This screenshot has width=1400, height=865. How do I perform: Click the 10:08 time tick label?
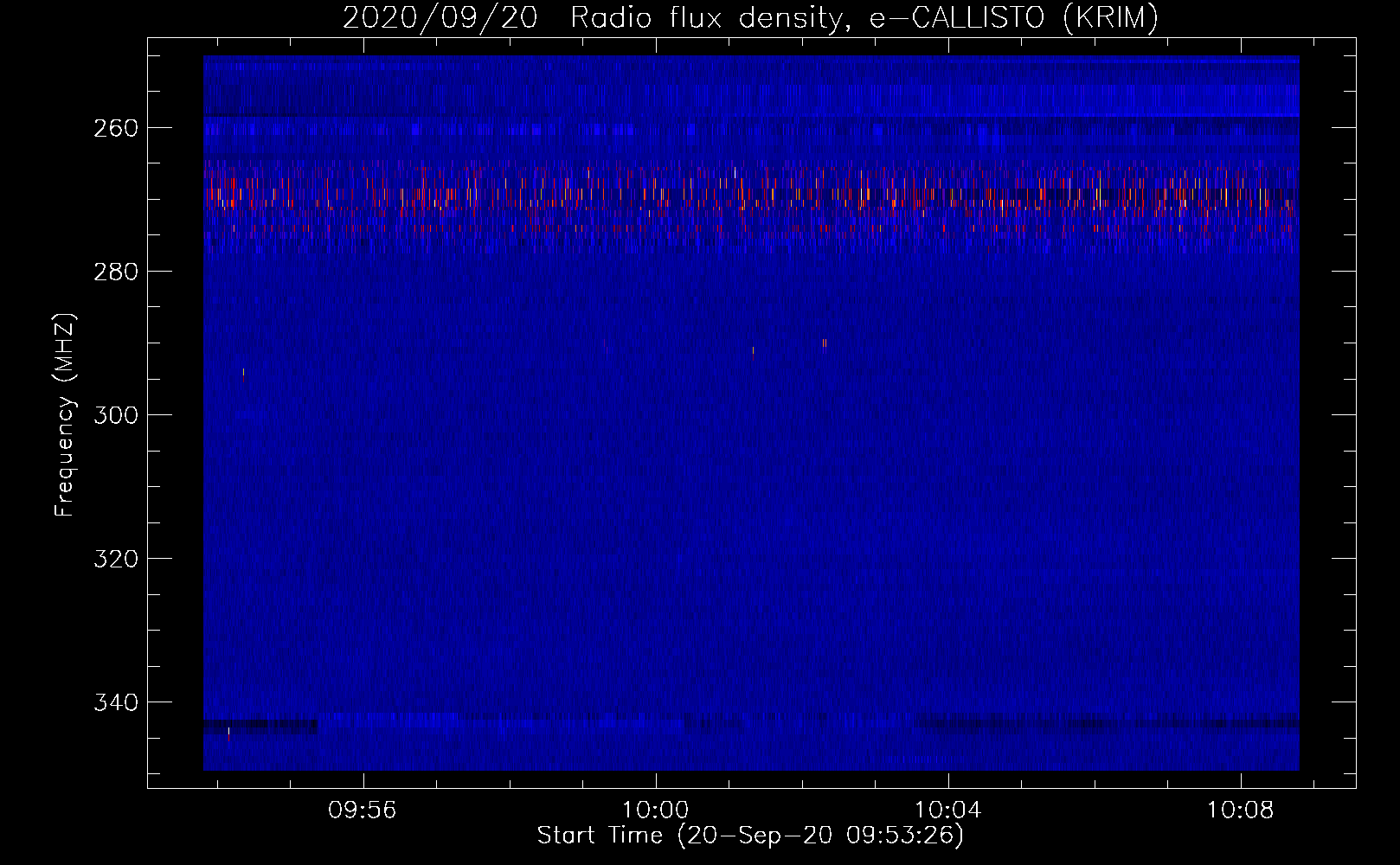[x=1241, y=810]
